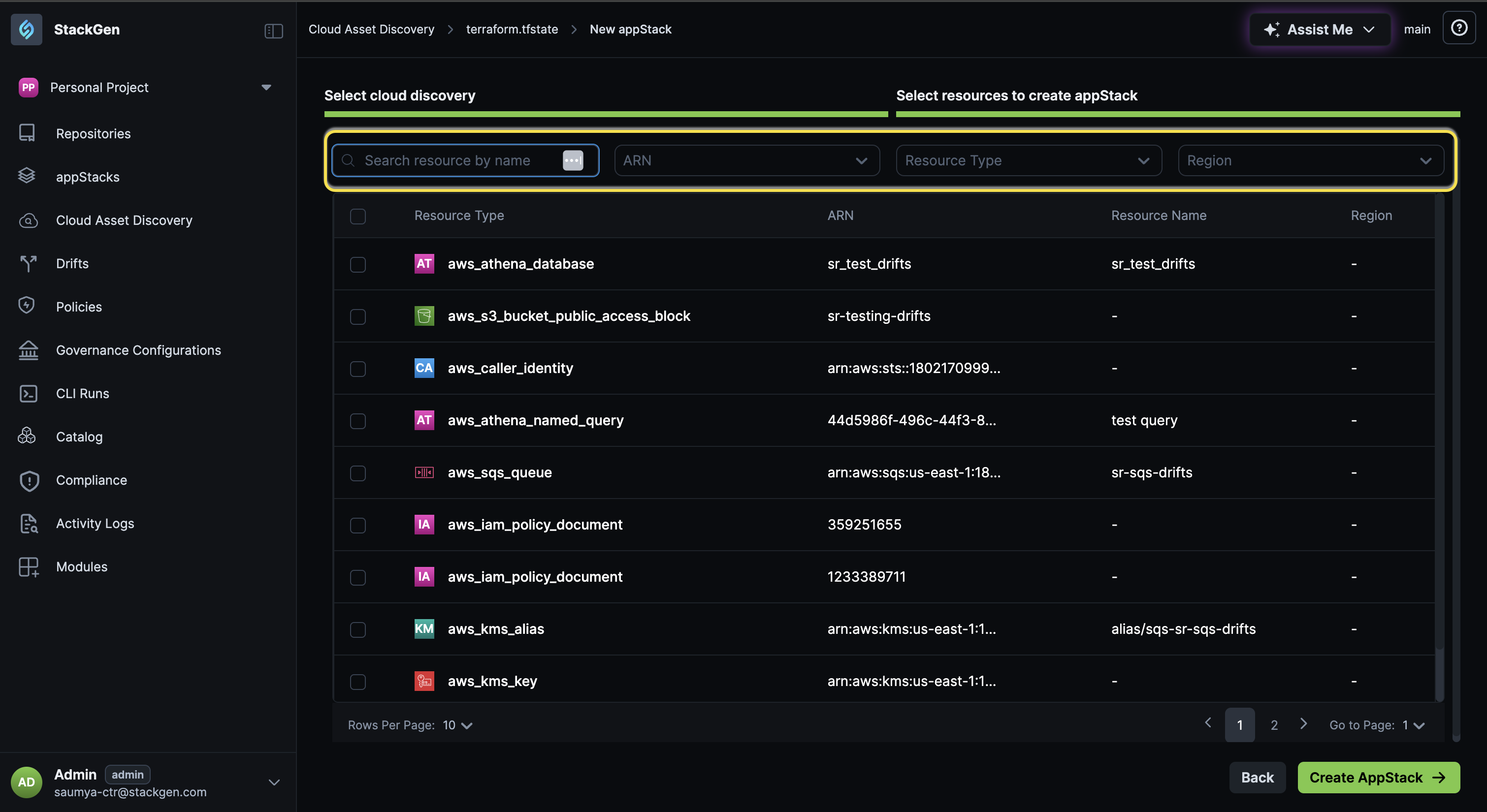Viewport: 1487px width, 812px height.
Task: Go to Cloud Asset Discovery breadcrumb
Action: pos(371,30)
